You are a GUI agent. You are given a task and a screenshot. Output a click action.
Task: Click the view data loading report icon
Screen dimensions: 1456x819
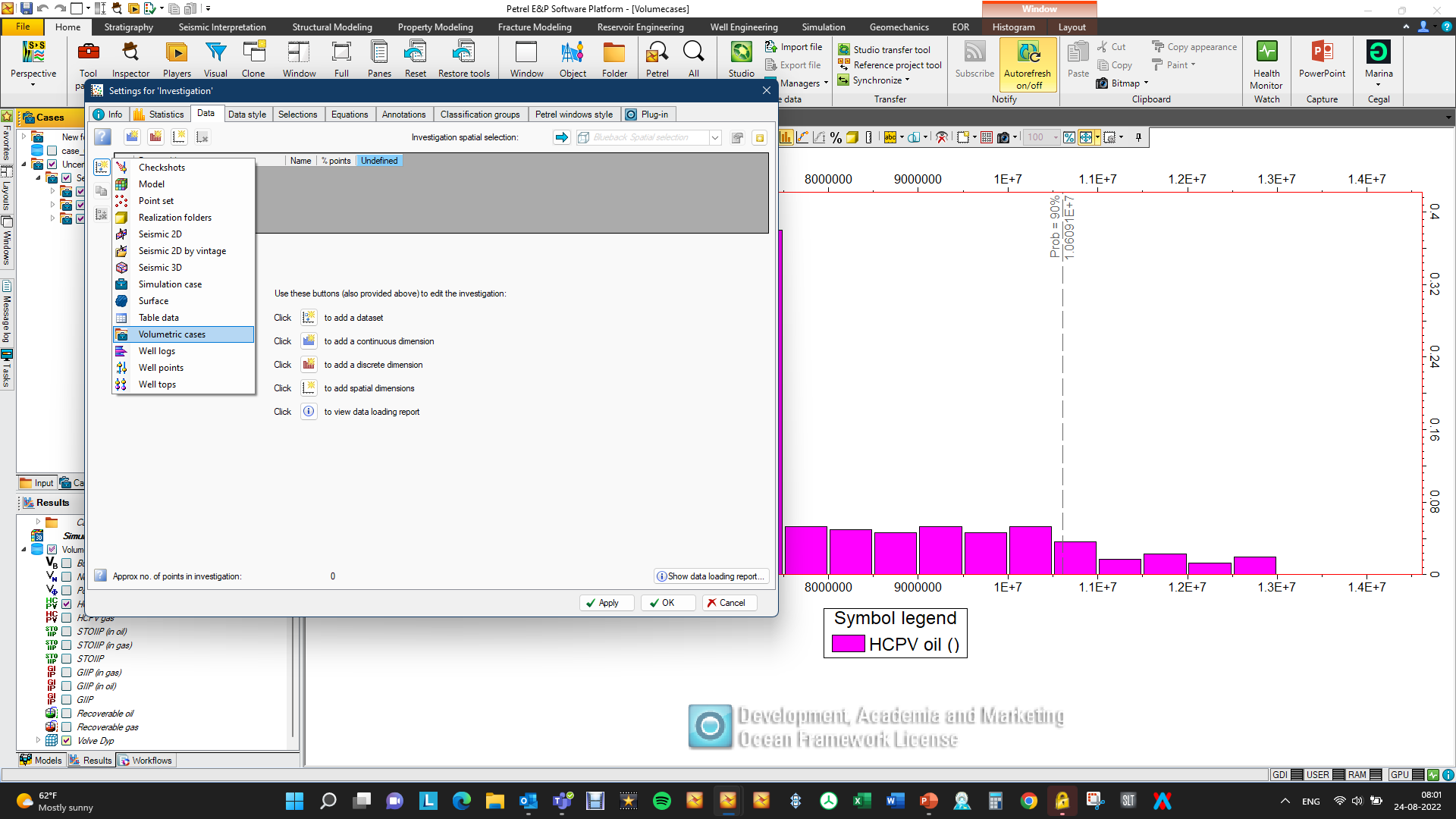(x=309, y=412)
